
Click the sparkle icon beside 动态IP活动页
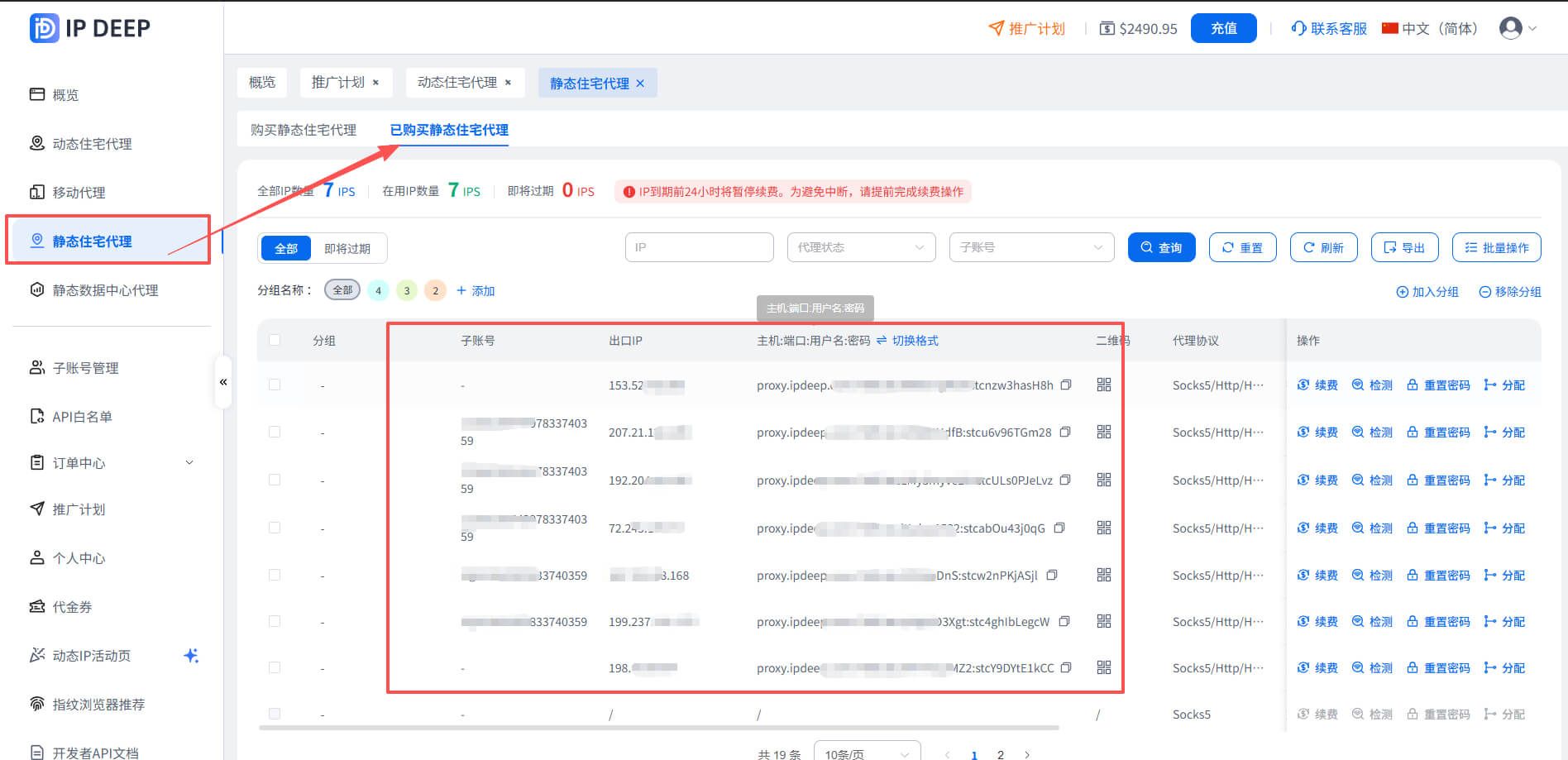tap(191, 655)
